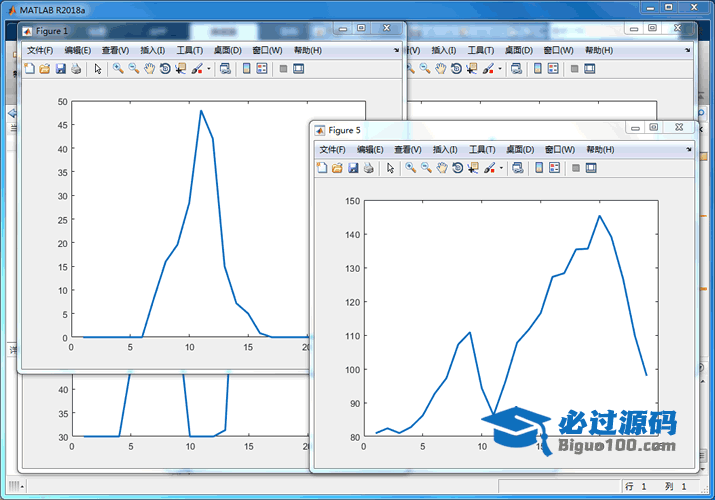
Task: Open the 工具(T) menu in Figure 5
Action: click(x=482, y=149)
